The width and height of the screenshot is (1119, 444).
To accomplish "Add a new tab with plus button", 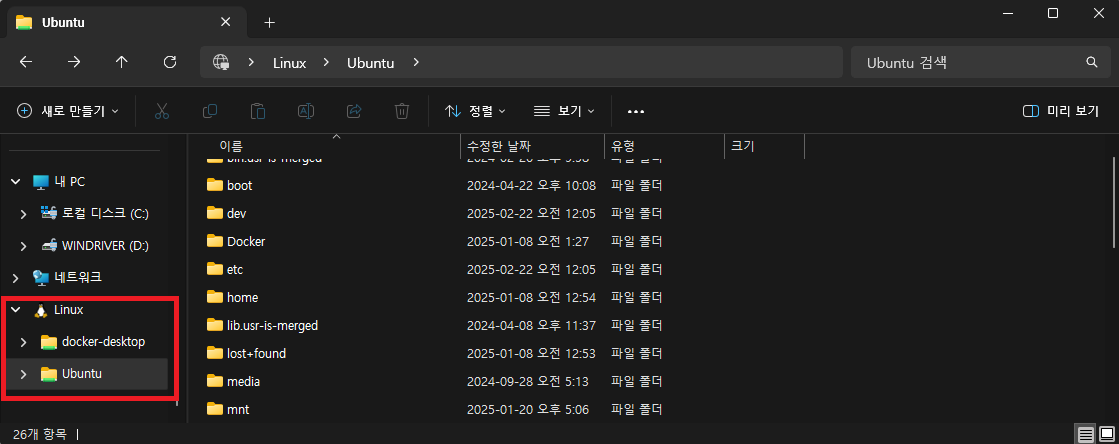I will [x=269, y=22].
